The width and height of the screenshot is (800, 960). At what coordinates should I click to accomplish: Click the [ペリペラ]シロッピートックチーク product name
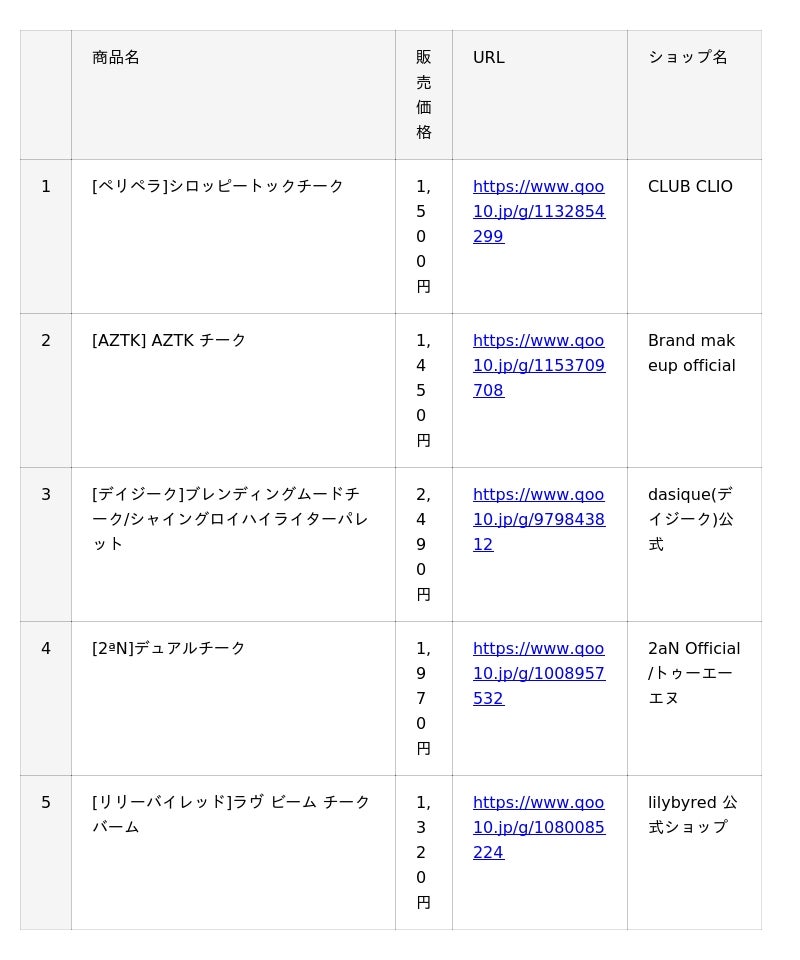tap(218, 186)
